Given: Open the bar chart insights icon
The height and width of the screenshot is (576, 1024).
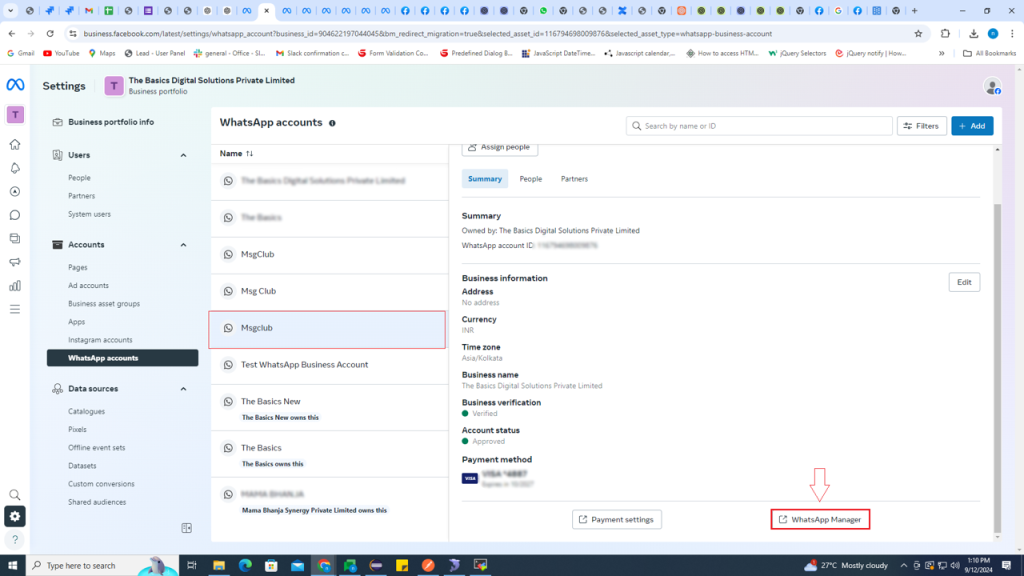Looking at the screenshot, I should click(15, 285).
